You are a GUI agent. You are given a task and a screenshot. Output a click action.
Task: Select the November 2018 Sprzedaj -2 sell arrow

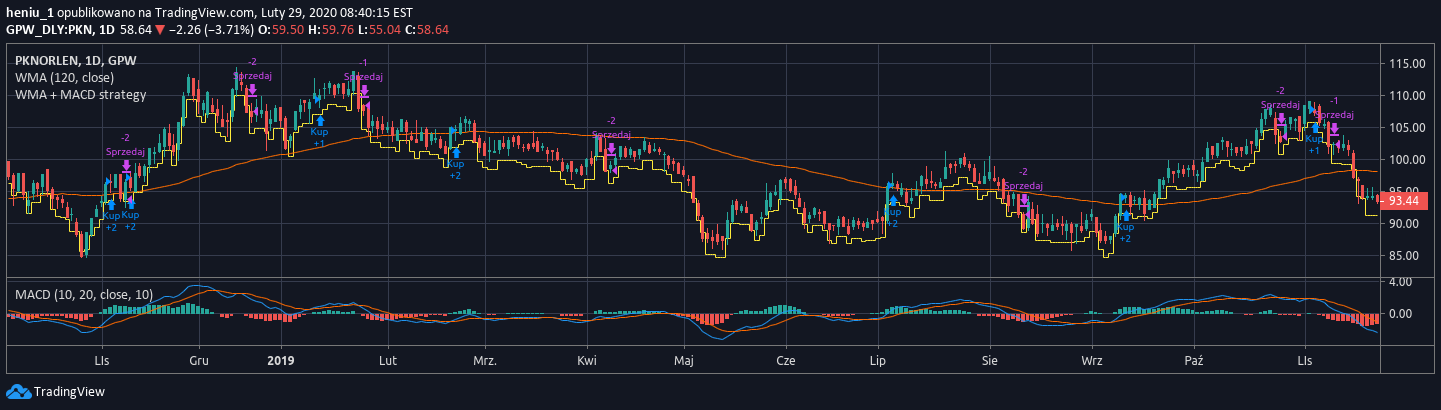[x=126, y=166]
